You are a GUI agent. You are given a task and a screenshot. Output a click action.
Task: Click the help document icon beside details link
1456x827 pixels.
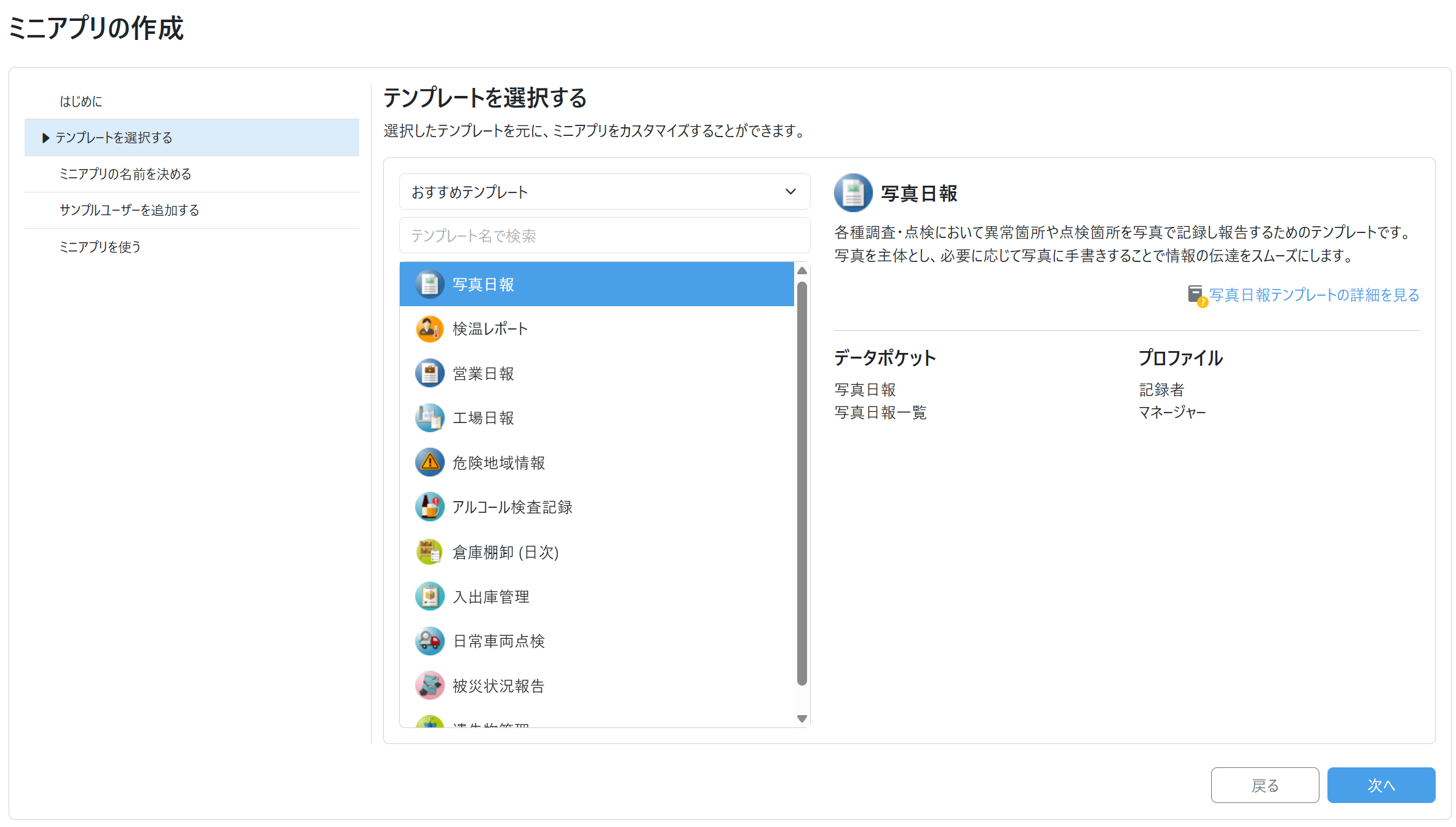(x=1196, y=296)
